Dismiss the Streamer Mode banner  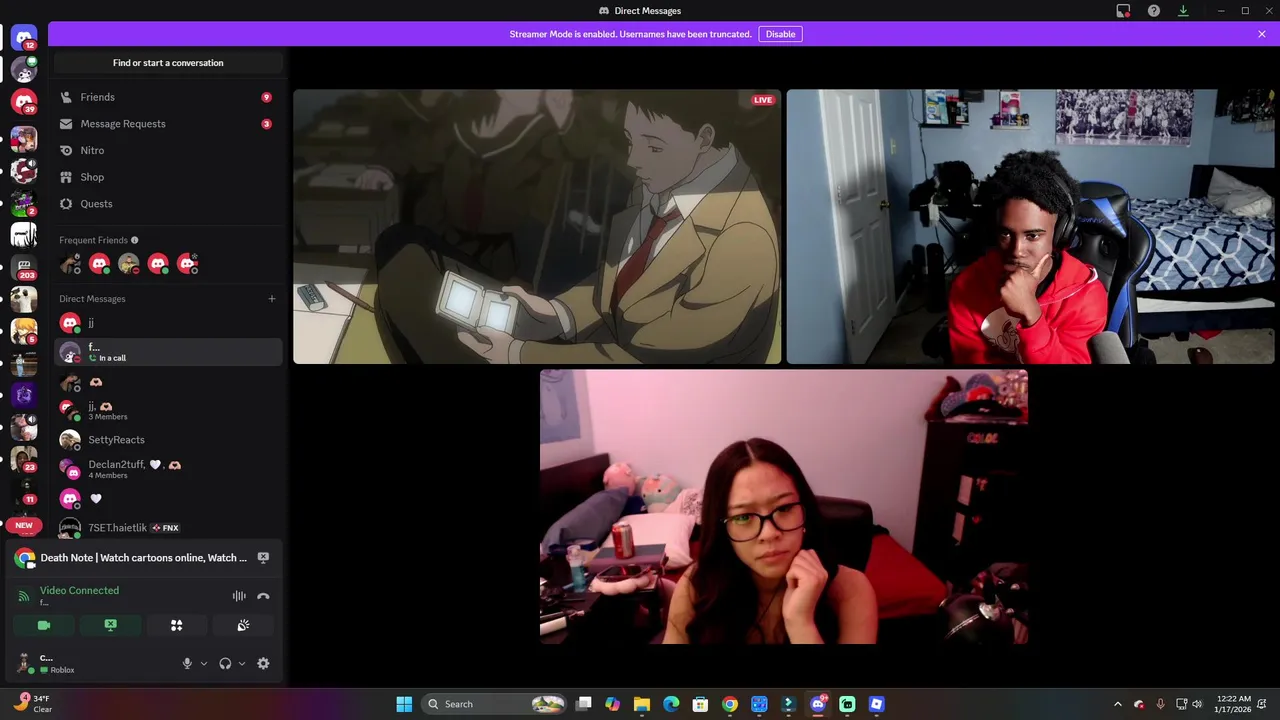(x=1262, y=34)
